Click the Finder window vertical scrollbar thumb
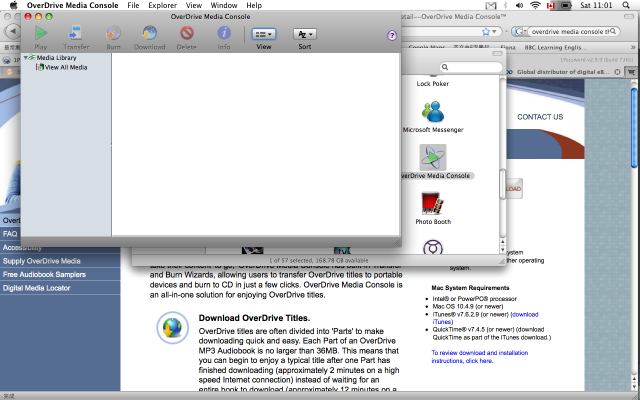The height and width of the screenshot is (400, 640). 502,184
